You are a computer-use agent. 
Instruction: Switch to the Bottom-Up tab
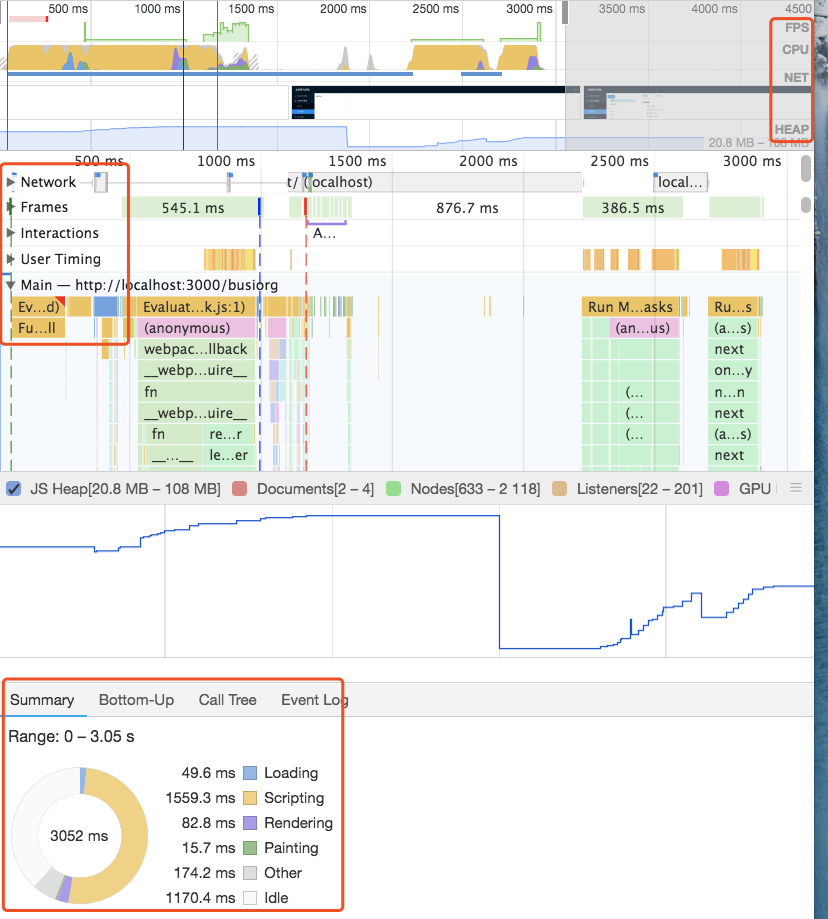click(x=137, y=700)
